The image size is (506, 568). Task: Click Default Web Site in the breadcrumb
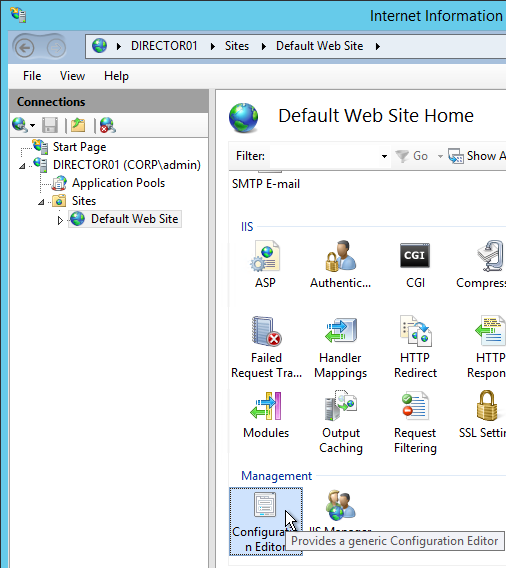coord(319,46)
